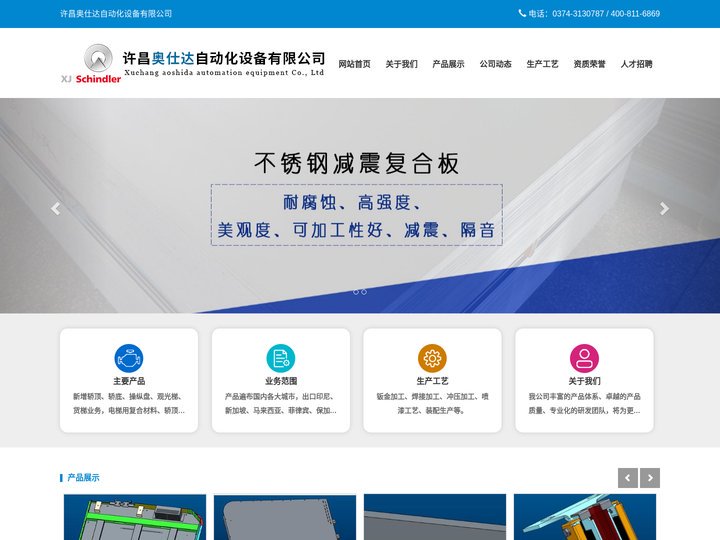Image resolution: width=720 pixels, height=540 pixels.
Task: Click previous button in 产品展示 section
Action: pos(628,478)
